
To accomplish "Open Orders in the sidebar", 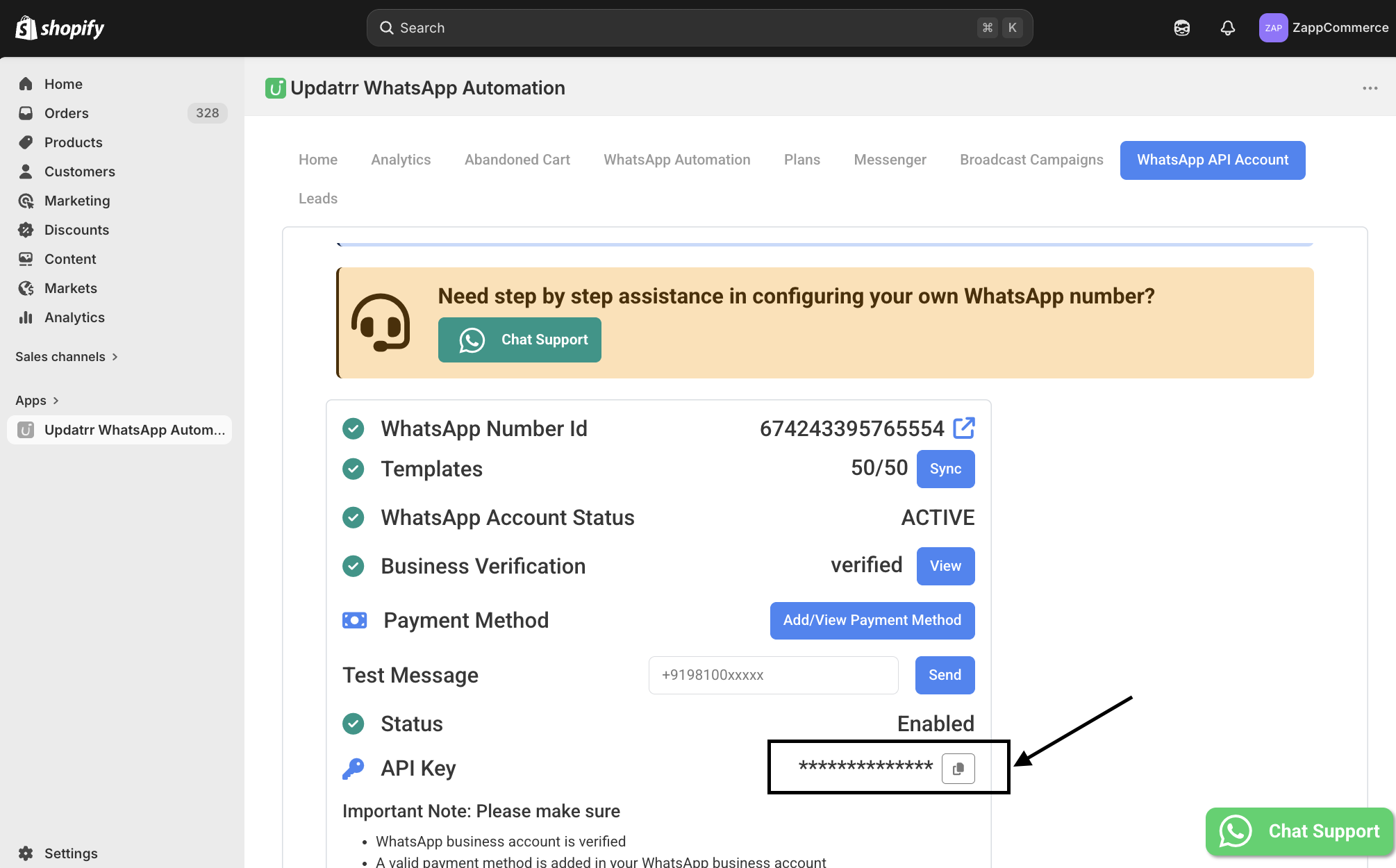I will 67,113.
